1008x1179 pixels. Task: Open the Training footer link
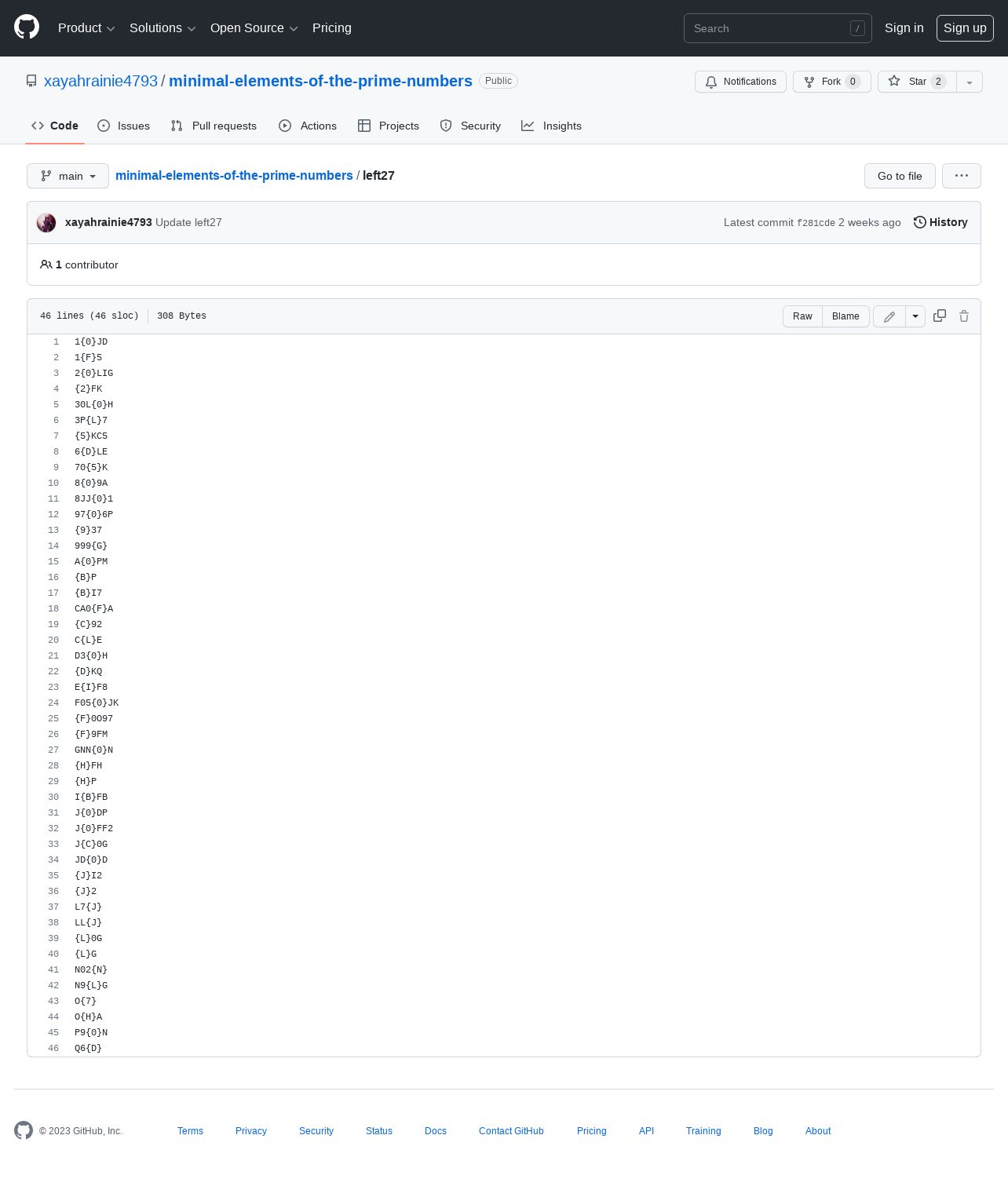click(703, 1131)
